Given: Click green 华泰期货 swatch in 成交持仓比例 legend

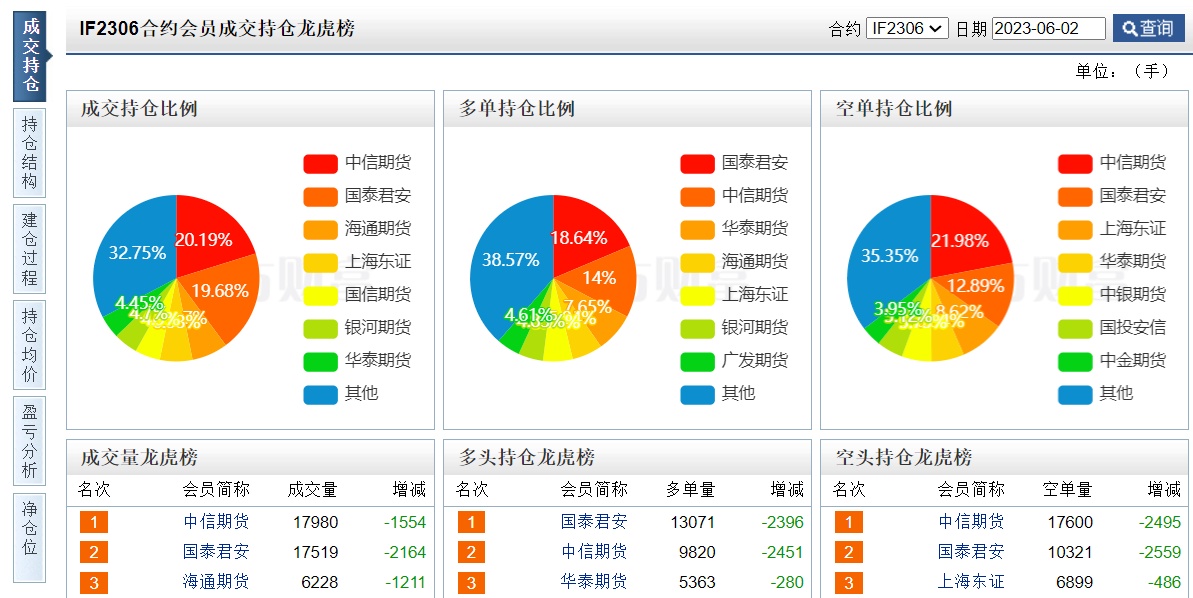Looking at the screenshot, I should [320, 361].
